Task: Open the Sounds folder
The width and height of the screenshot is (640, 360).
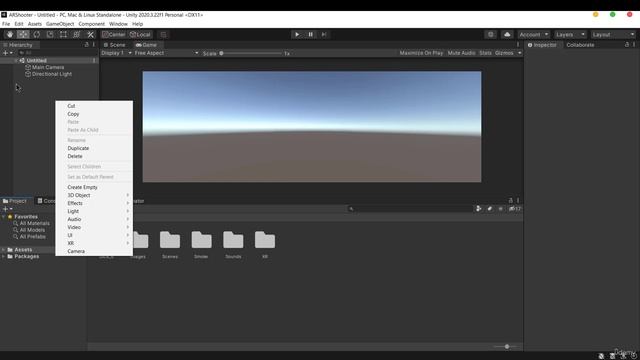Action: 233,244
